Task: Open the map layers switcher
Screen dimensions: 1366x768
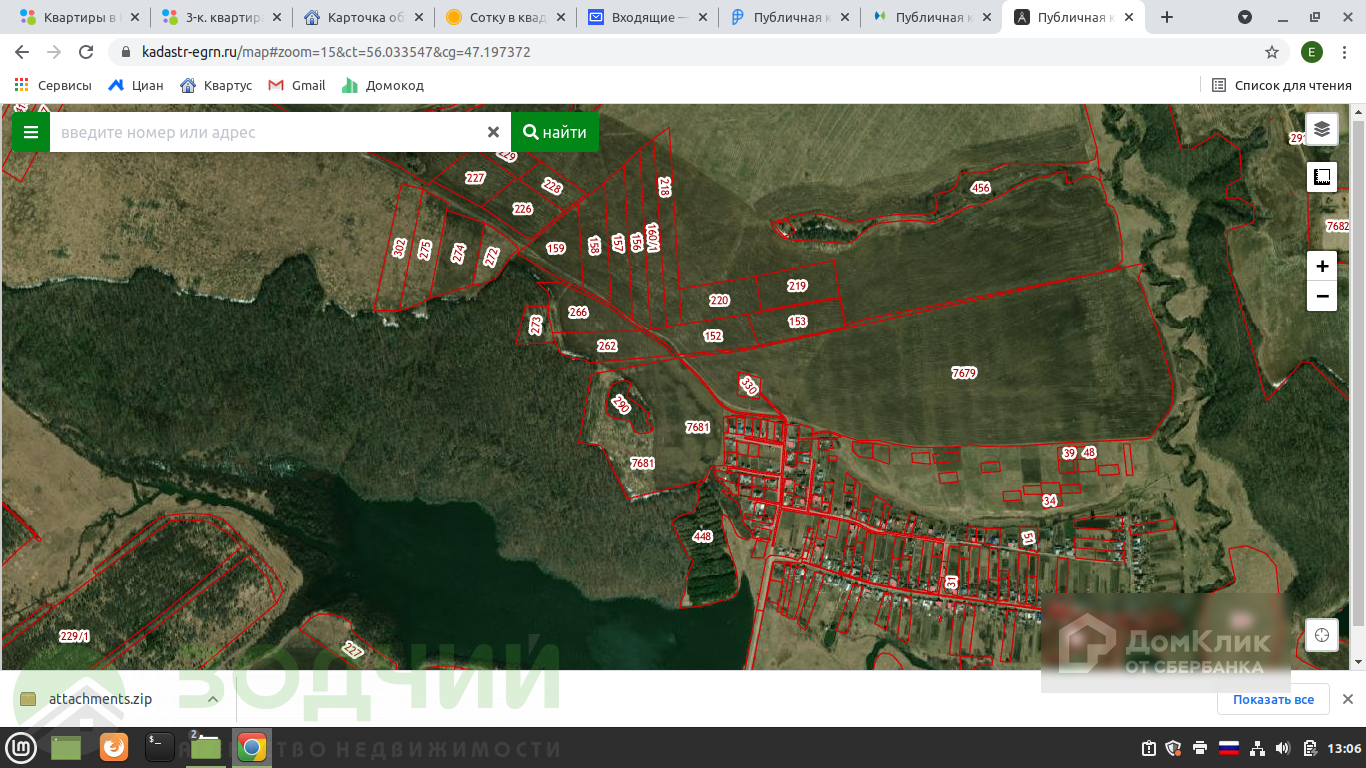Action: (1322, 129)
